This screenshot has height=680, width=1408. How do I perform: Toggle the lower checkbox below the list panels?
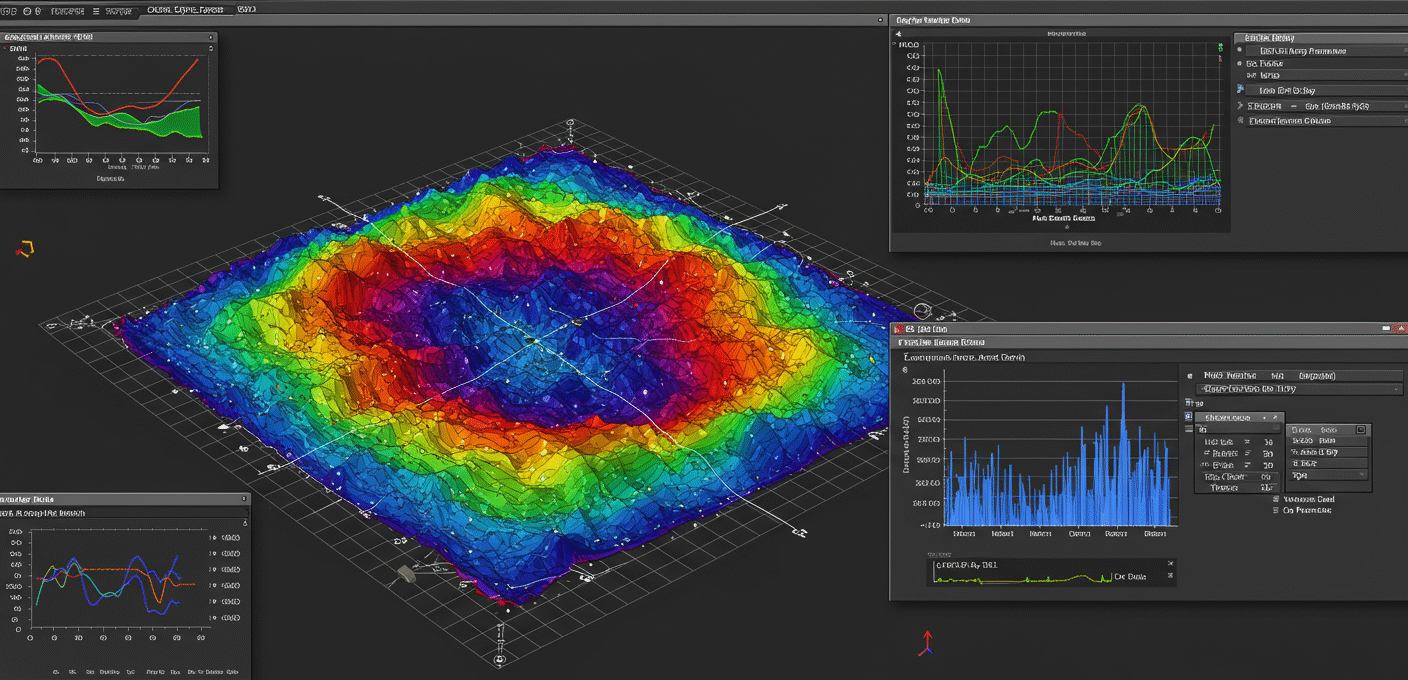[1276, 510]
